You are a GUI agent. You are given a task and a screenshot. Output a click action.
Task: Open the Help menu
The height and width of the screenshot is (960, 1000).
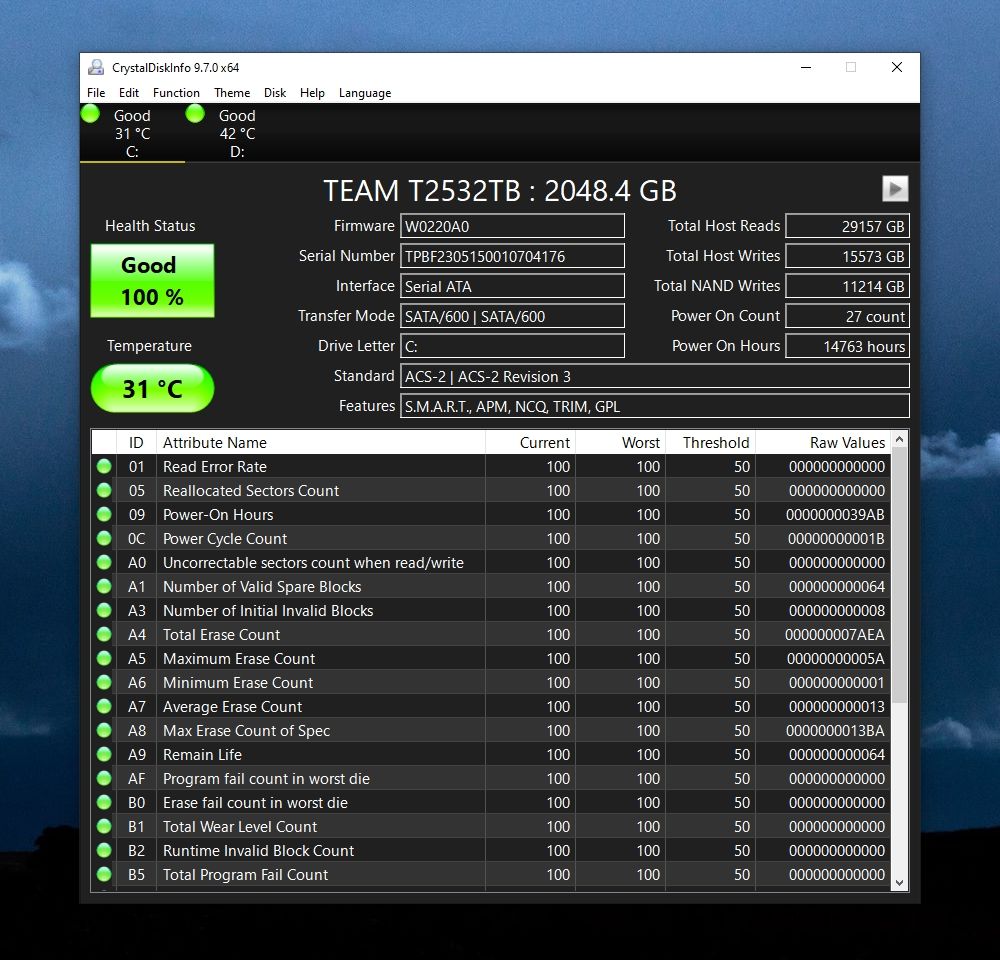[x=312, y=93]
